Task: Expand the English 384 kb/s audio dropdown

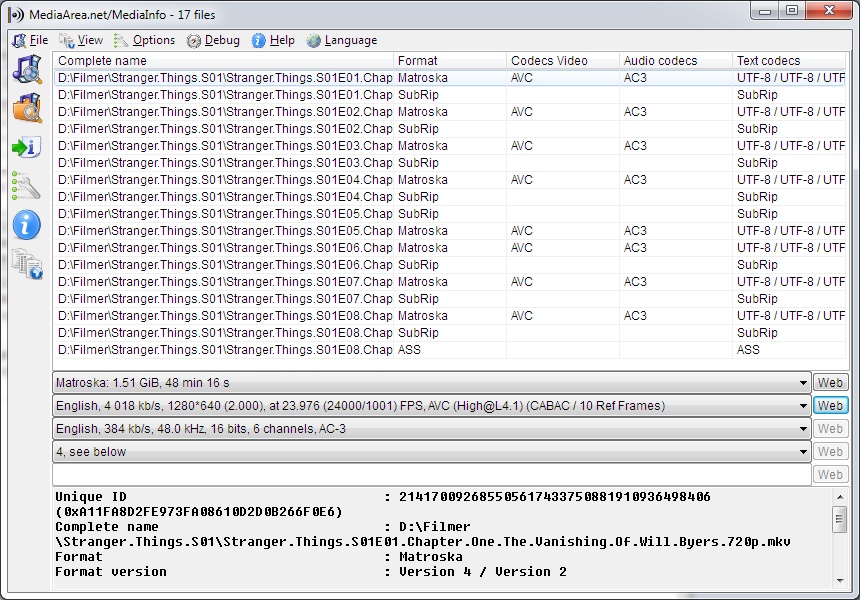Action: pos(803,429)
